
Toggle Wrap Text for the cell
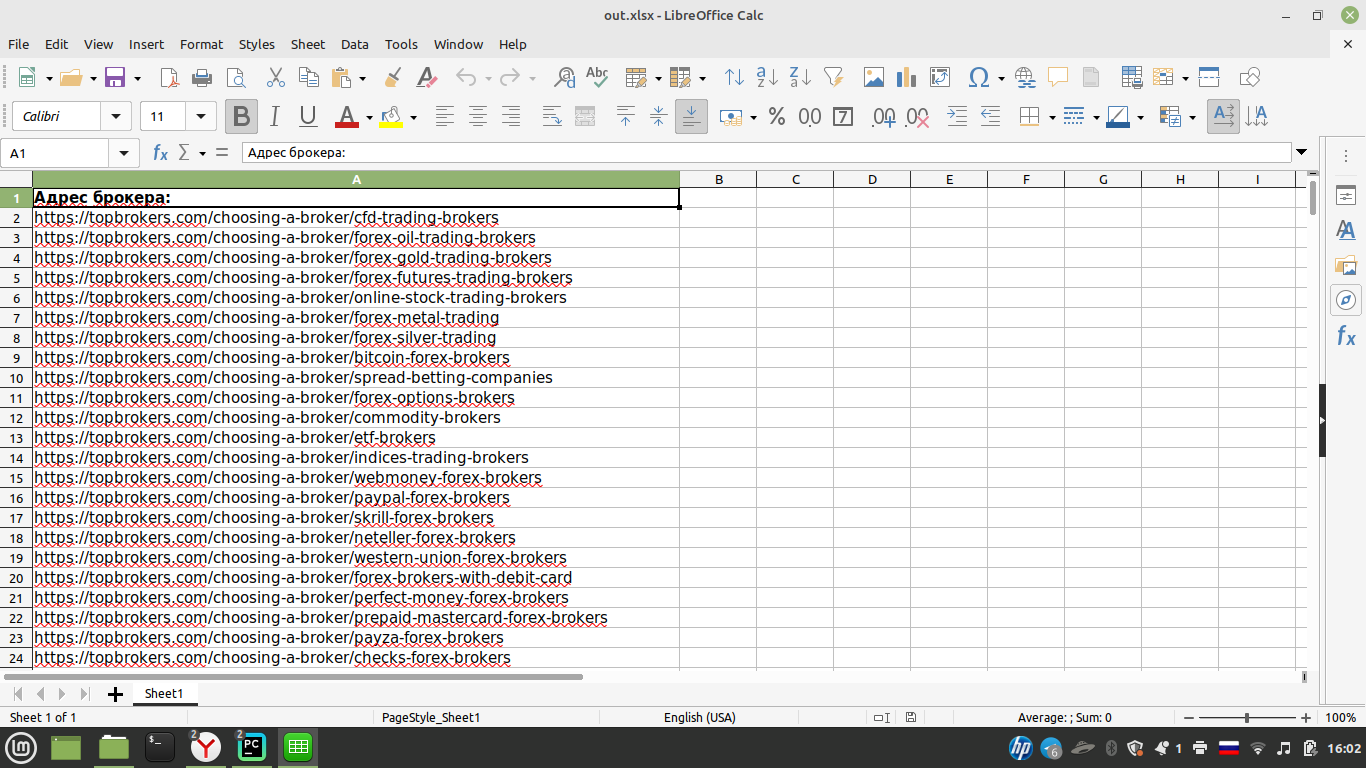[552, 117]
